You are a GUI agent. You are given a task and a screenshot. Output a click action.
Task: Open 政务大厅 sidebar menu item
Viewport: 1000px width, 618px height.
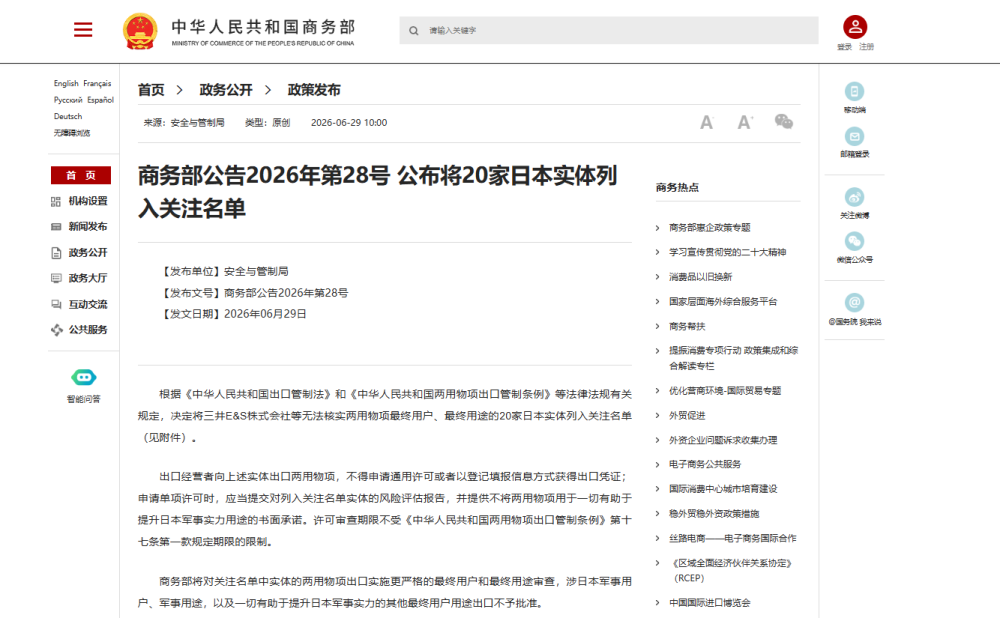pyautogui.click(x=88, y=279)
